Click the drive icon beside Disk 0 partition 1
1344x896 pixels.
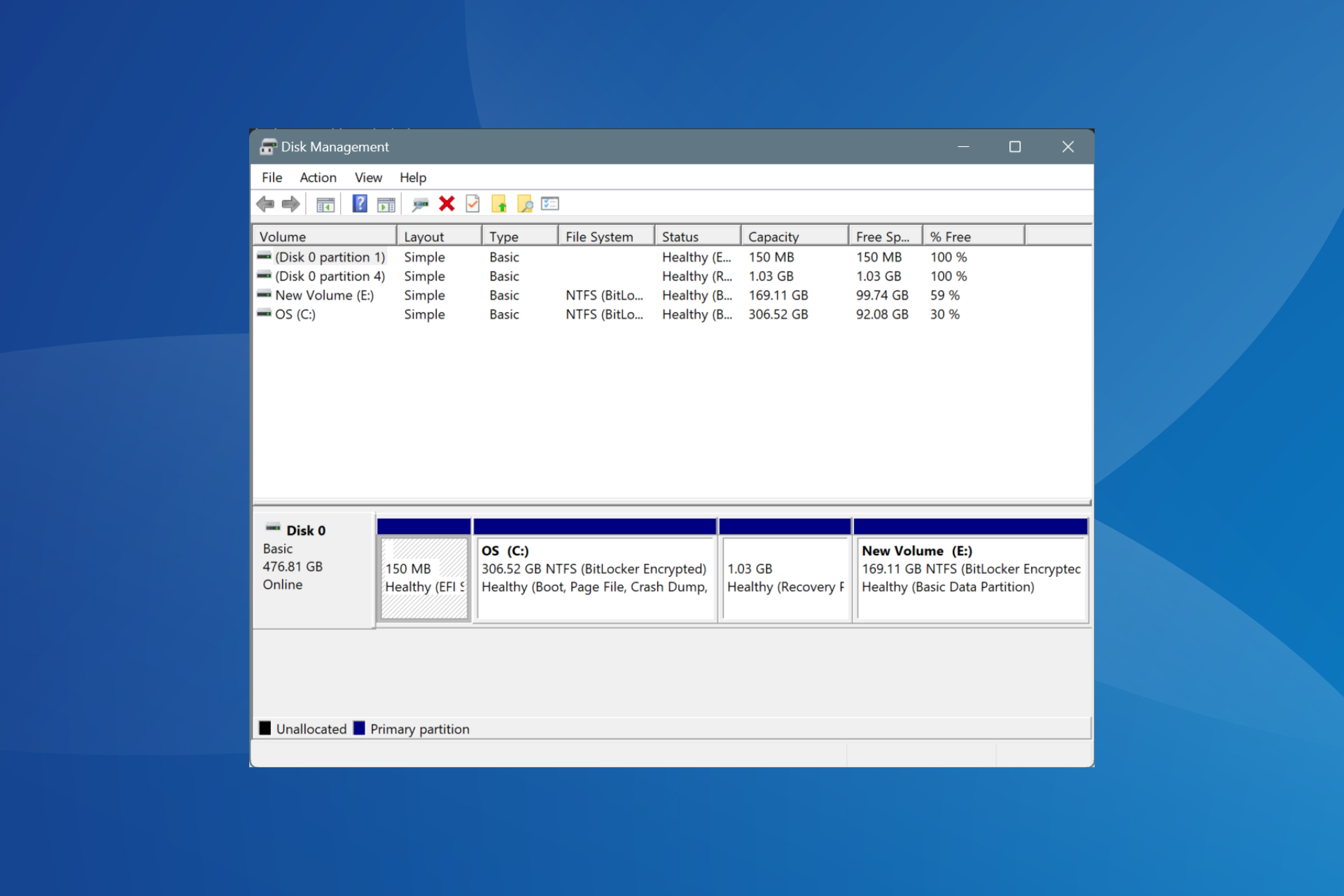pyautogui.click(x=265, y=256)
